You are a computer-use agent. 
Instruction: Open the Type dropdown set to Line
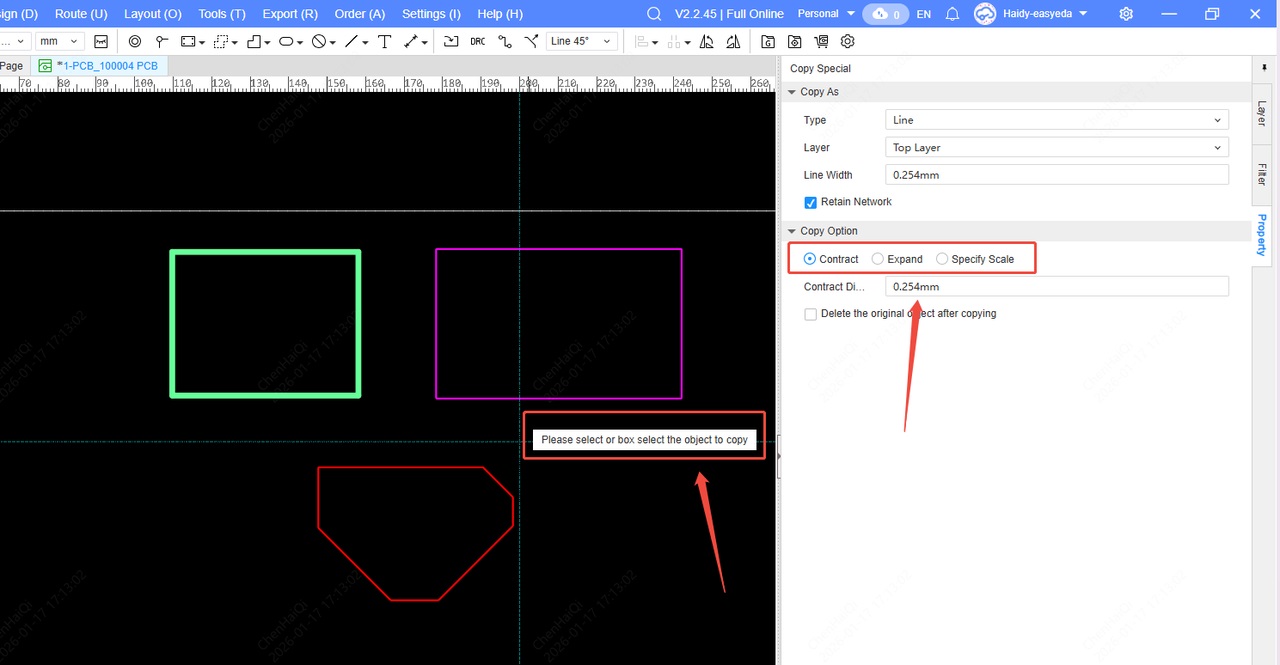(x=1056, y=120)
